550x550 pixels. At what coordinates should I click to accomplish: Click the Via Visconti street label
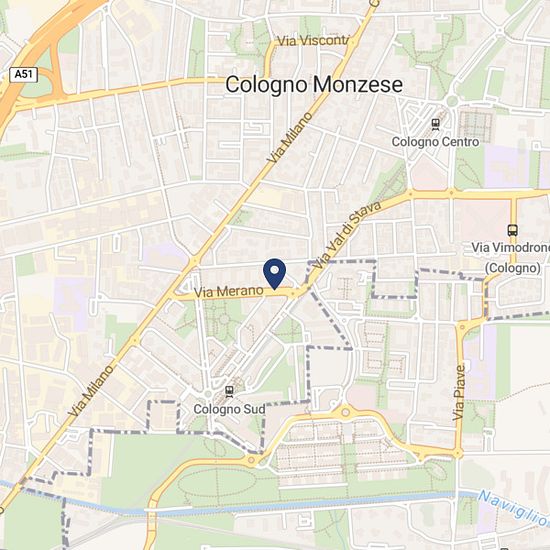click(313, 41)
